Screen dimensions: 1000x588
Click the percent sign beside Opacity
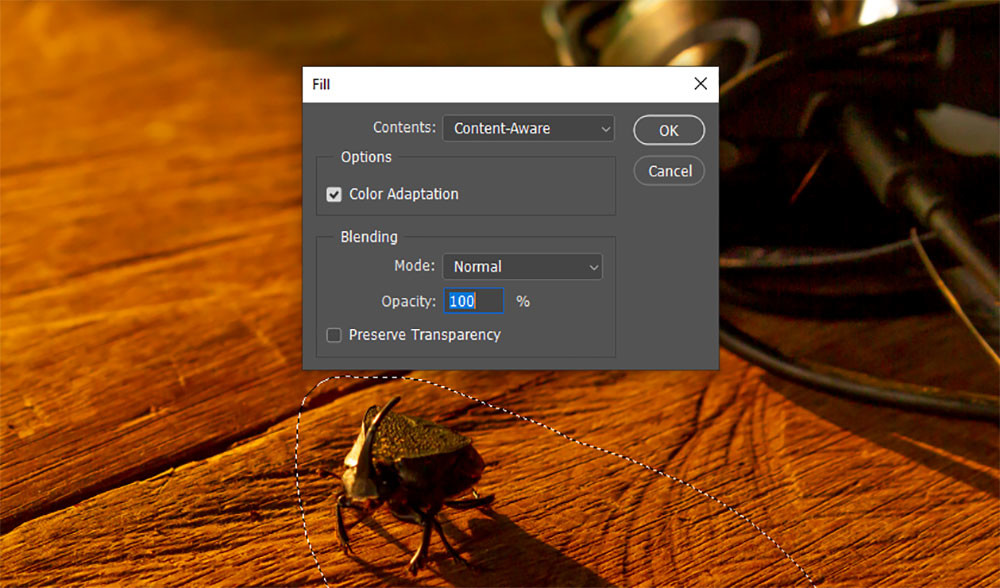(x=523, y=301)
